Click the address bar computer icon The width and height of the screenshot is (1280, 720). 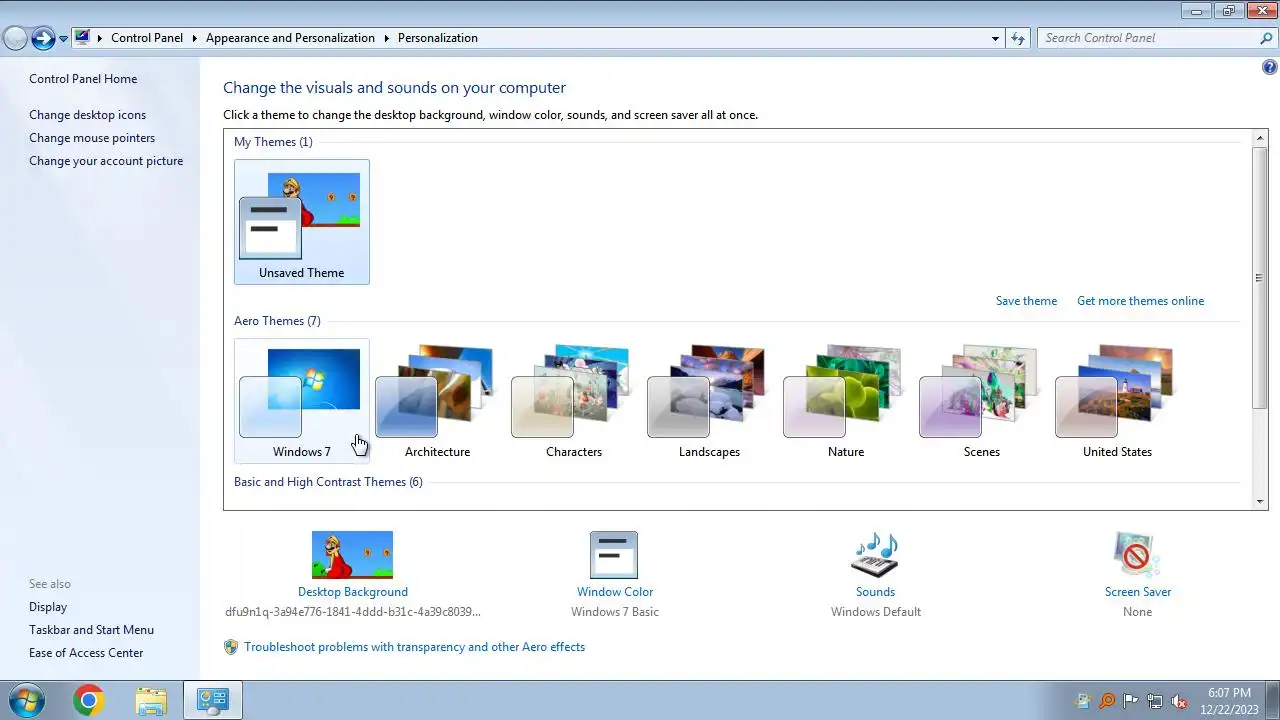pos(82,38)
